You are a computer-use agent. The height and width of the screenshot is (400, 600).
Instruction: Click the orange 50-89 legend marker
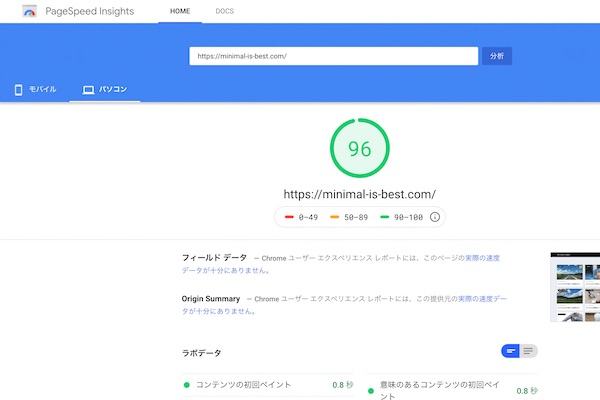[334, 217]
